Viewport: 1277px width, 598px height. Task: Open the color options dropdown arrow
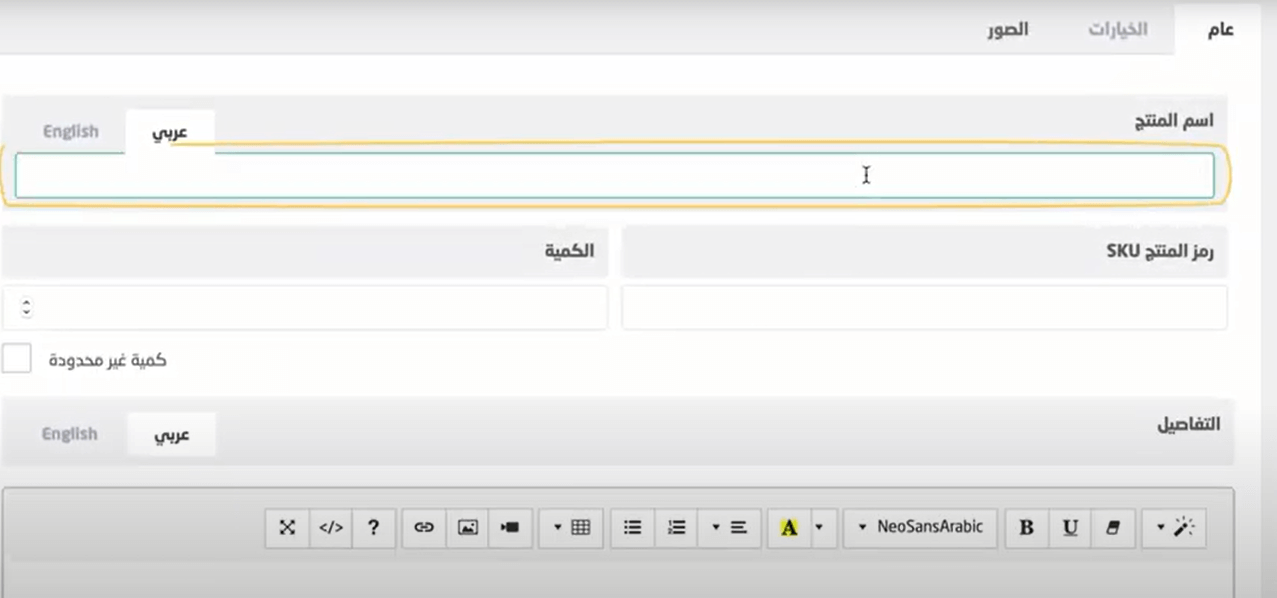coord(821,528)
